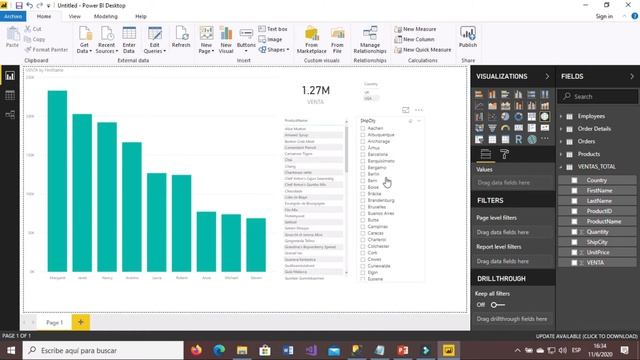Select the stacked column chart visual
Image resolution: width=640 pixels, height=360 pixels.
click(x=492, y=94)
